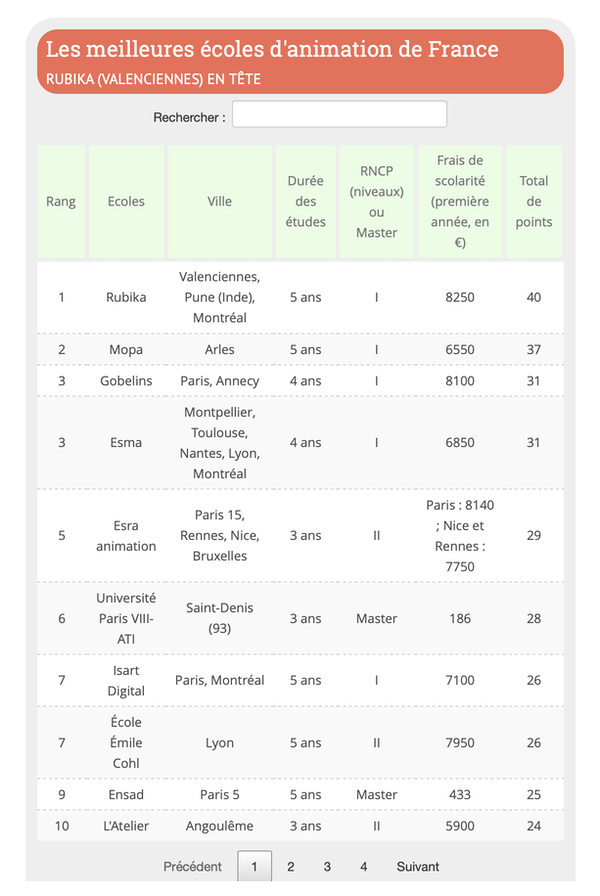Image resolution: width=600 pixels, height=896 pixels.
Task: Sort by Ville column header
Action: pyautogui.click(x=219, y=201)
